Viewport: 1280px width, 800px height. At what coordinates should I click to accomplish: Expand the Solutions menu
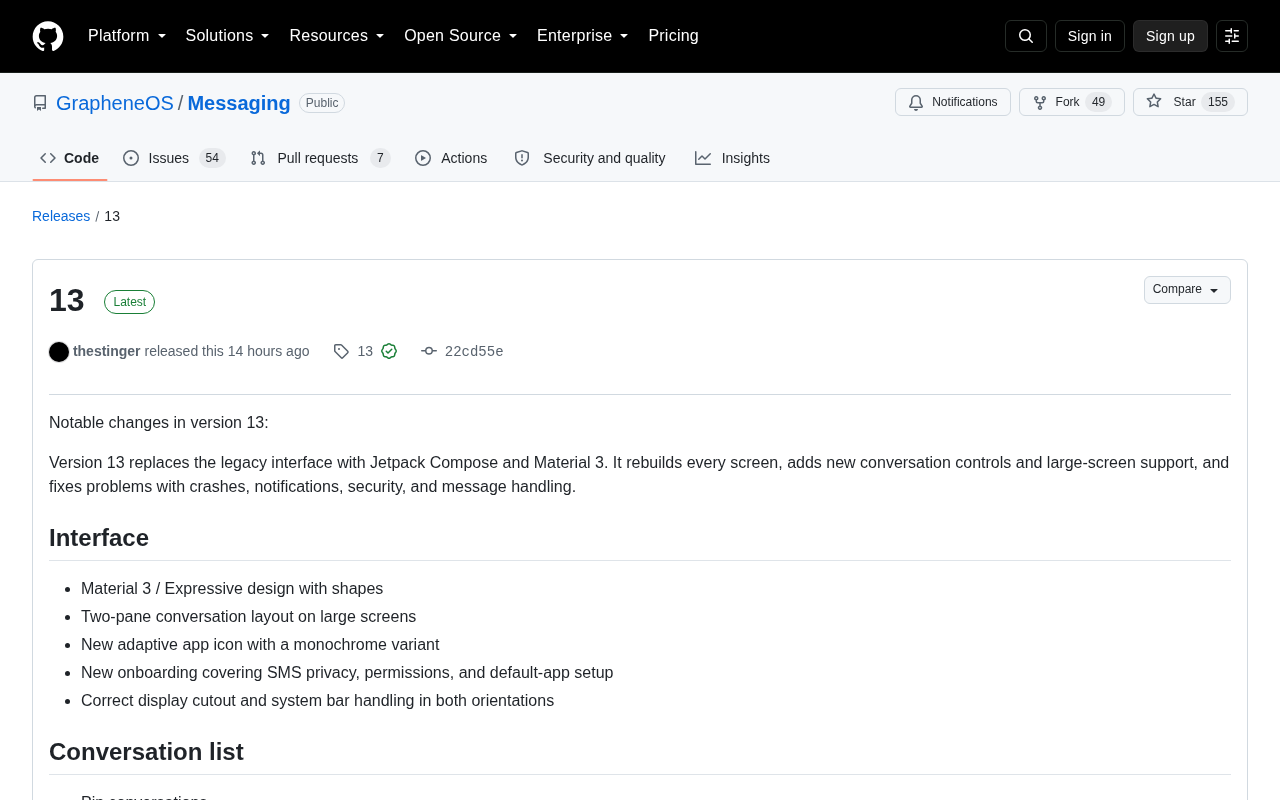(228, 36)
